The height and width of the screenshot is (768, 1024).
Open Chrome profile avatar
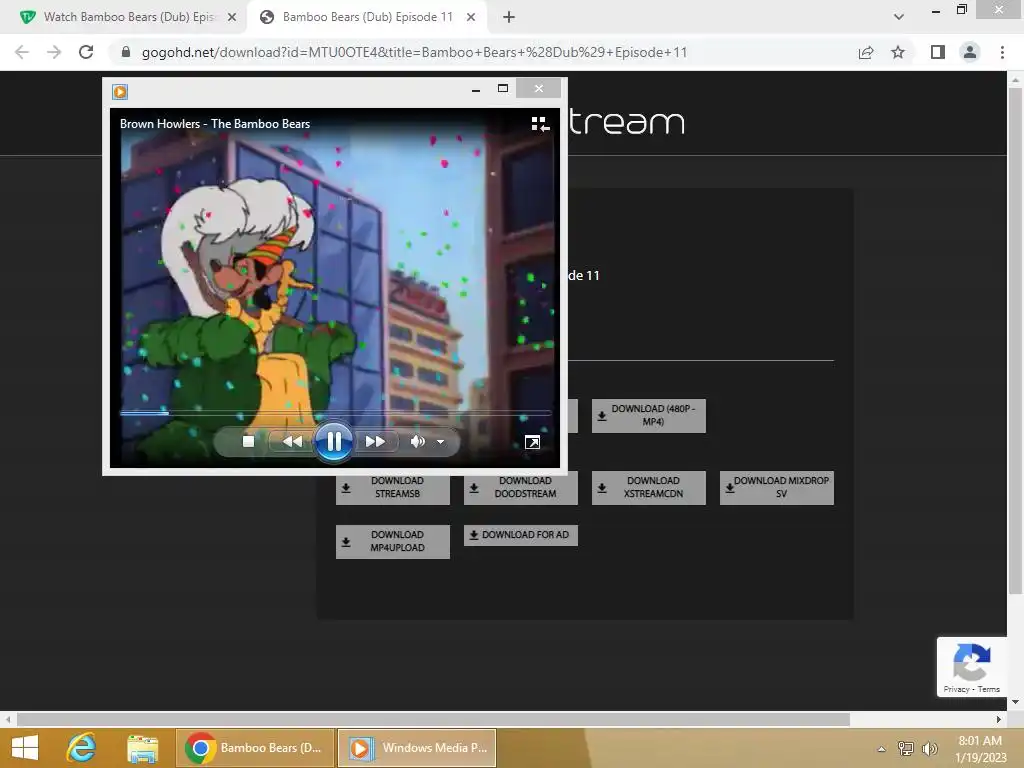tap(970, 52)
